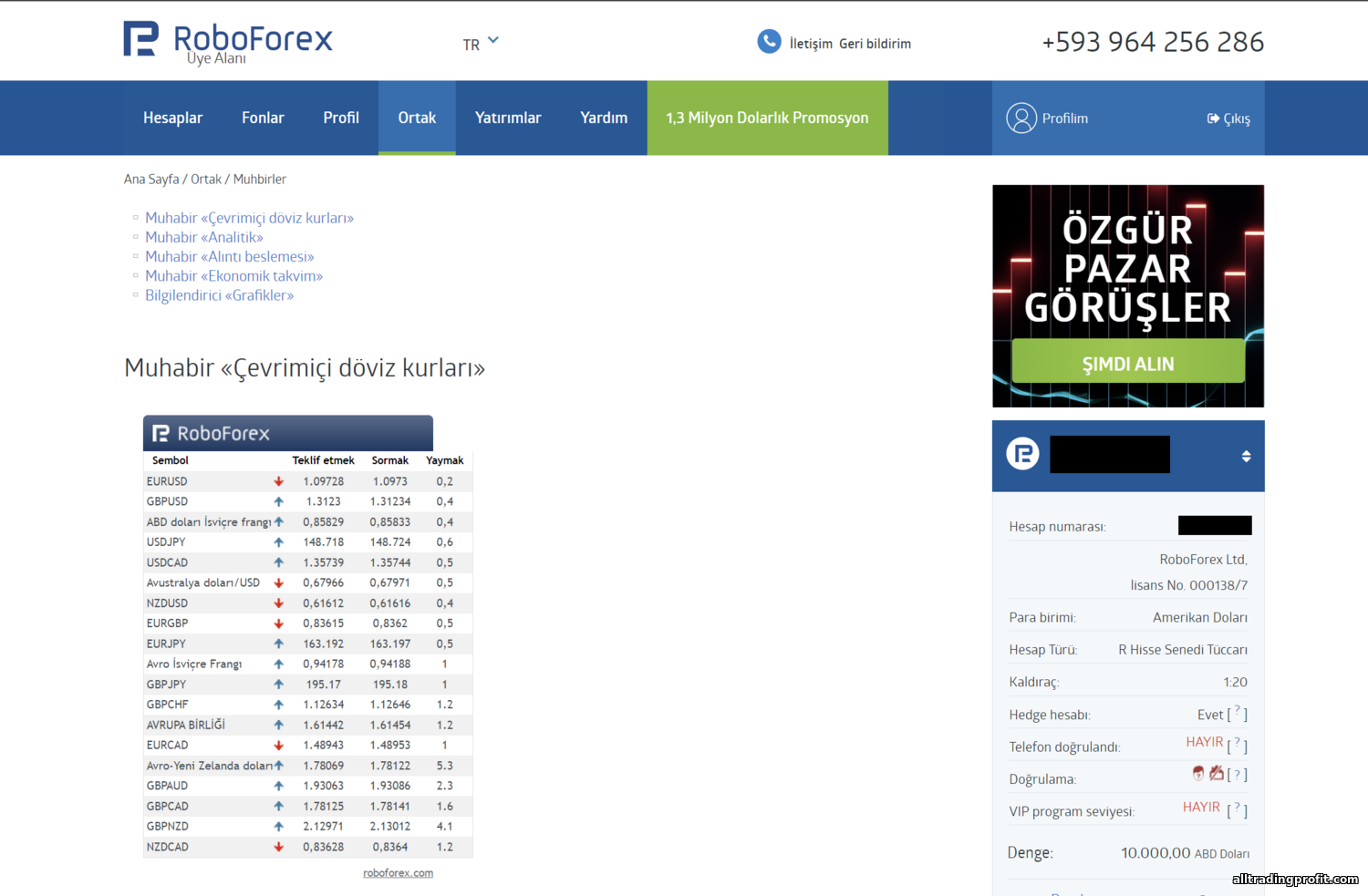Click the Telefon doğrulandı HAYIR status
The width and height of the screenshot is (1368, 896).
1205,742
